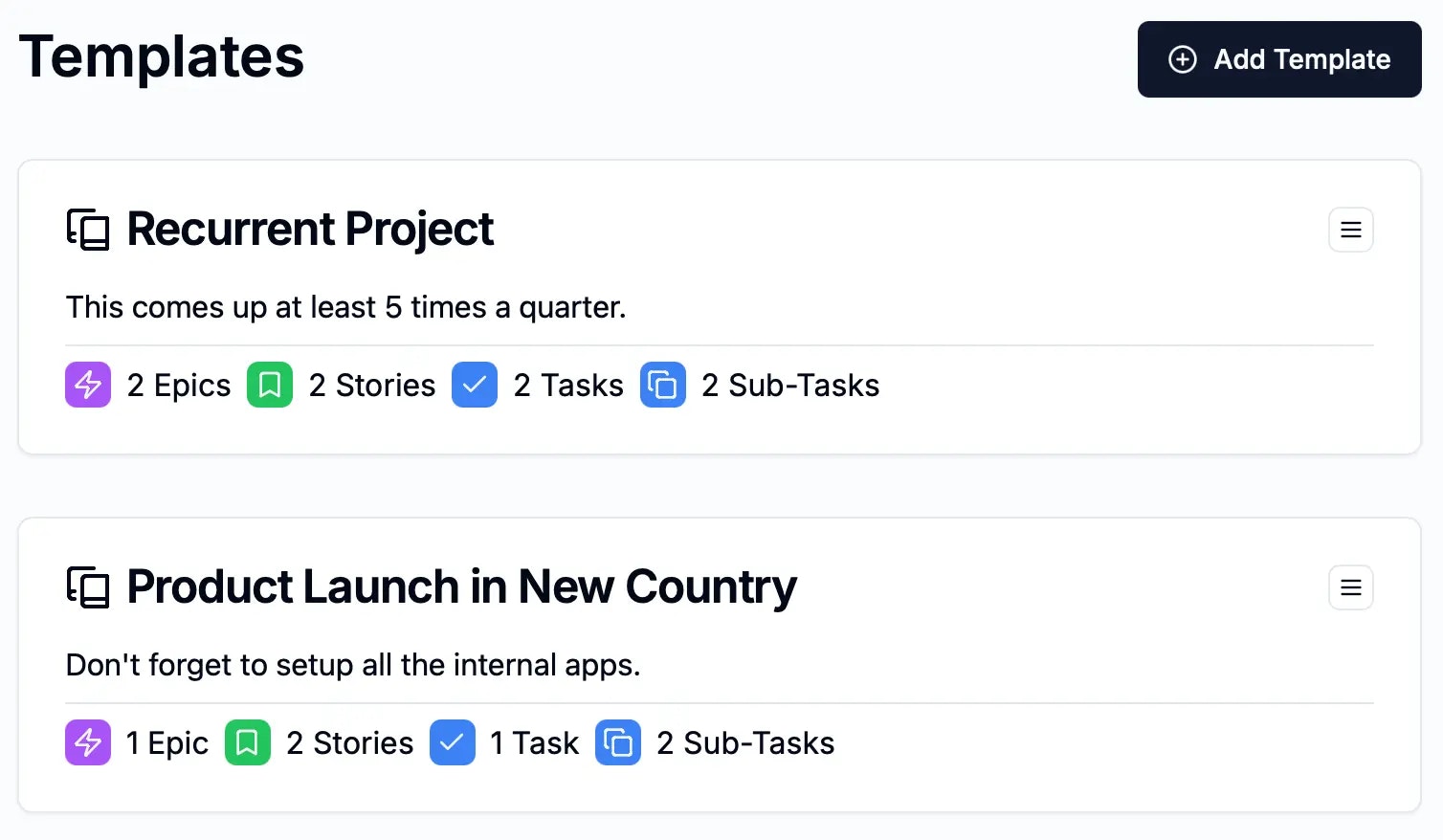The width and height of the screenshot is (1443, 840).
Task: Click the template icon beside Product Launch
Action: tap(88, 587)
